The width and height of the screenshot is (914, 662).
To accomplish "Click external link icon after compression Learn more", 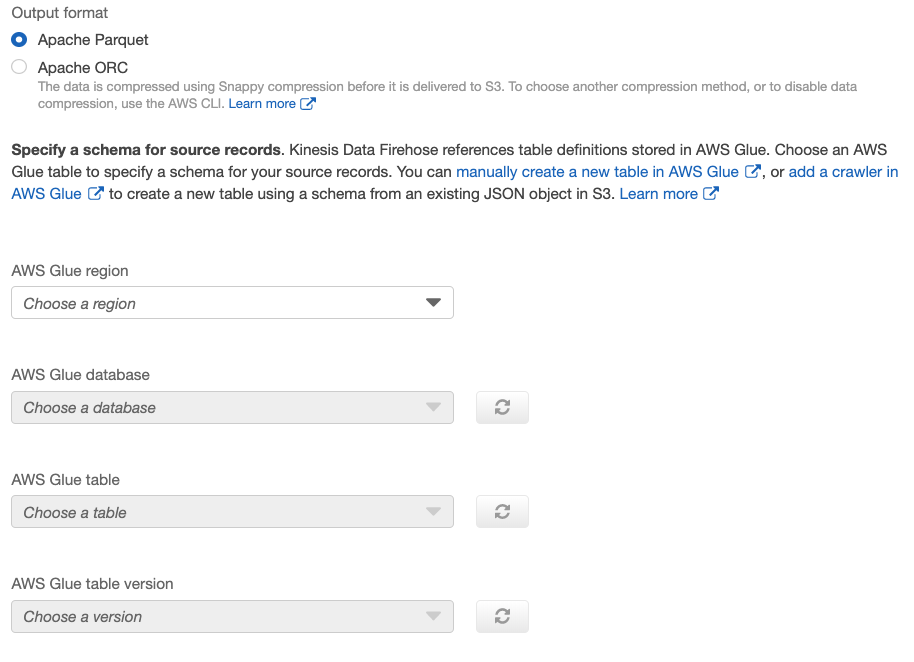I will 308,104.
